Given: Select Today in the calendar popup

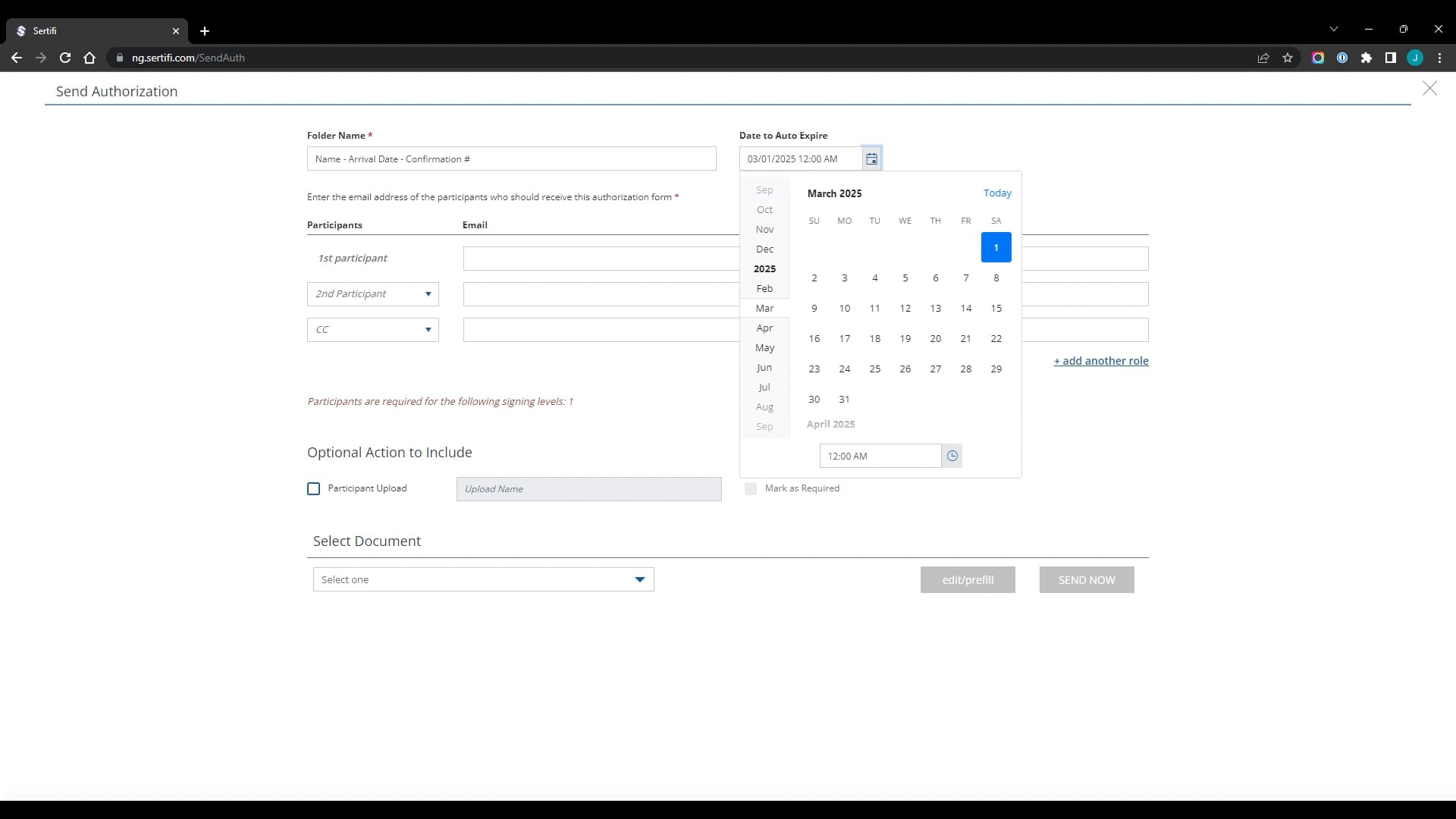Looking at the screenshot, I should point(996,193).
